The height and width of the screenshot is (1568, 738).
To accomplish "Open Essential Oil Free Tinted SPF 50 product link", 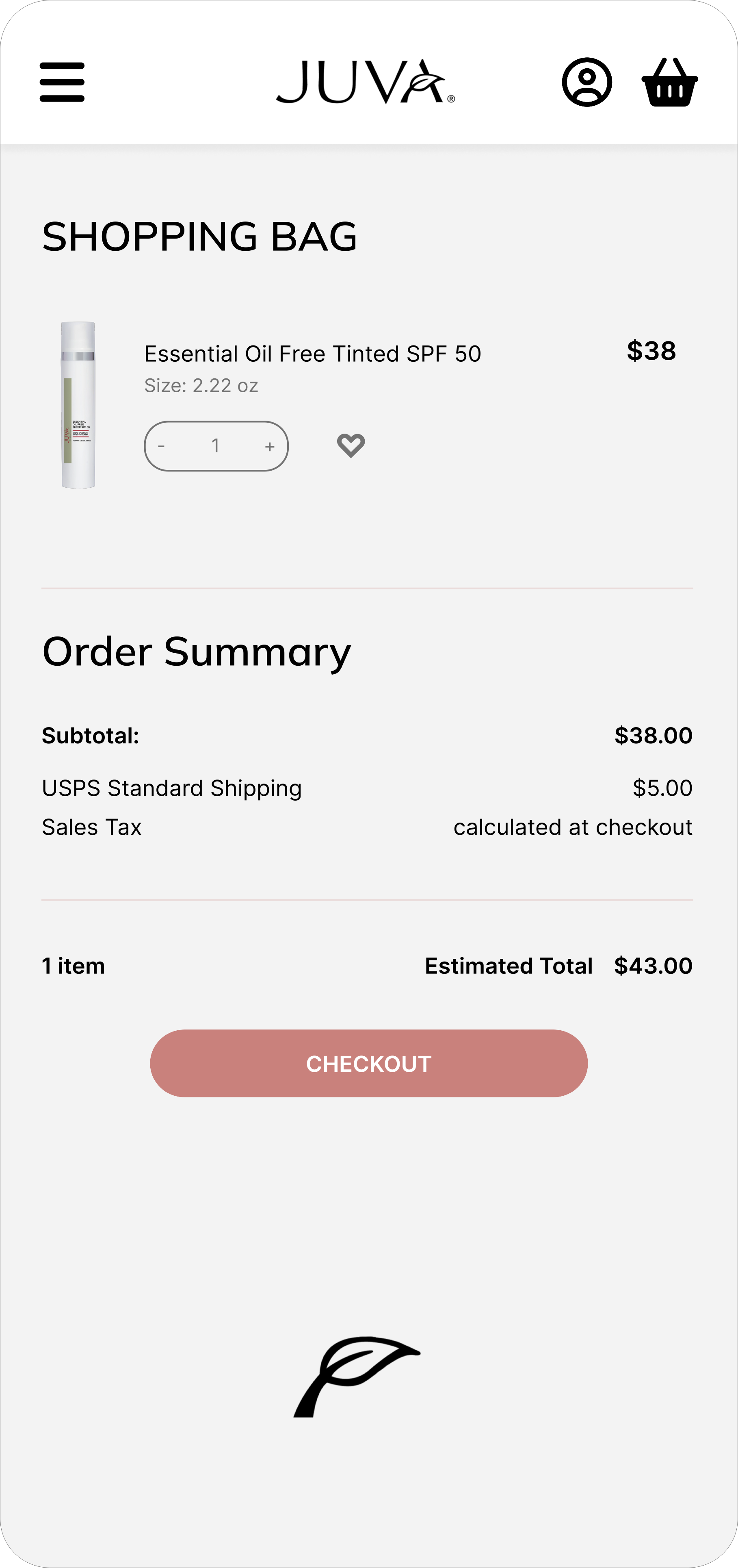I will (312, 354).
